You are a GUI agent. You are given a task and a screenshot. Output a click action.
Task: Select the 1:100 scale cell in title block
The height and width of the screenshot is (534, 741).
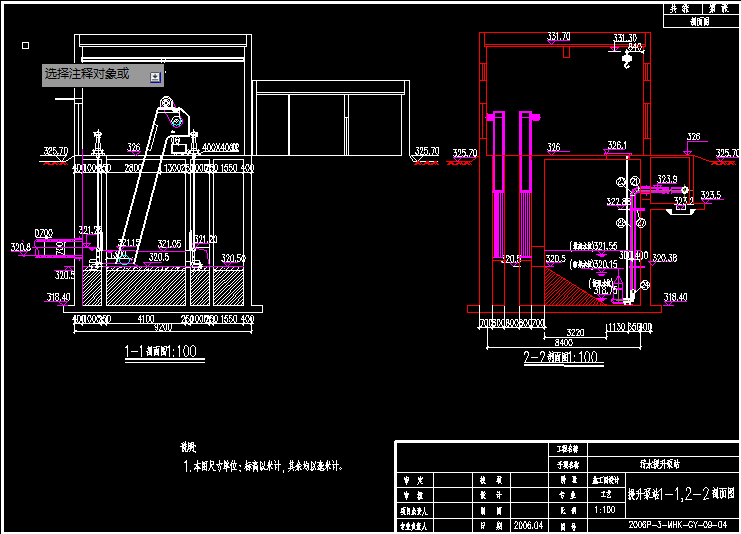(605, 509)
